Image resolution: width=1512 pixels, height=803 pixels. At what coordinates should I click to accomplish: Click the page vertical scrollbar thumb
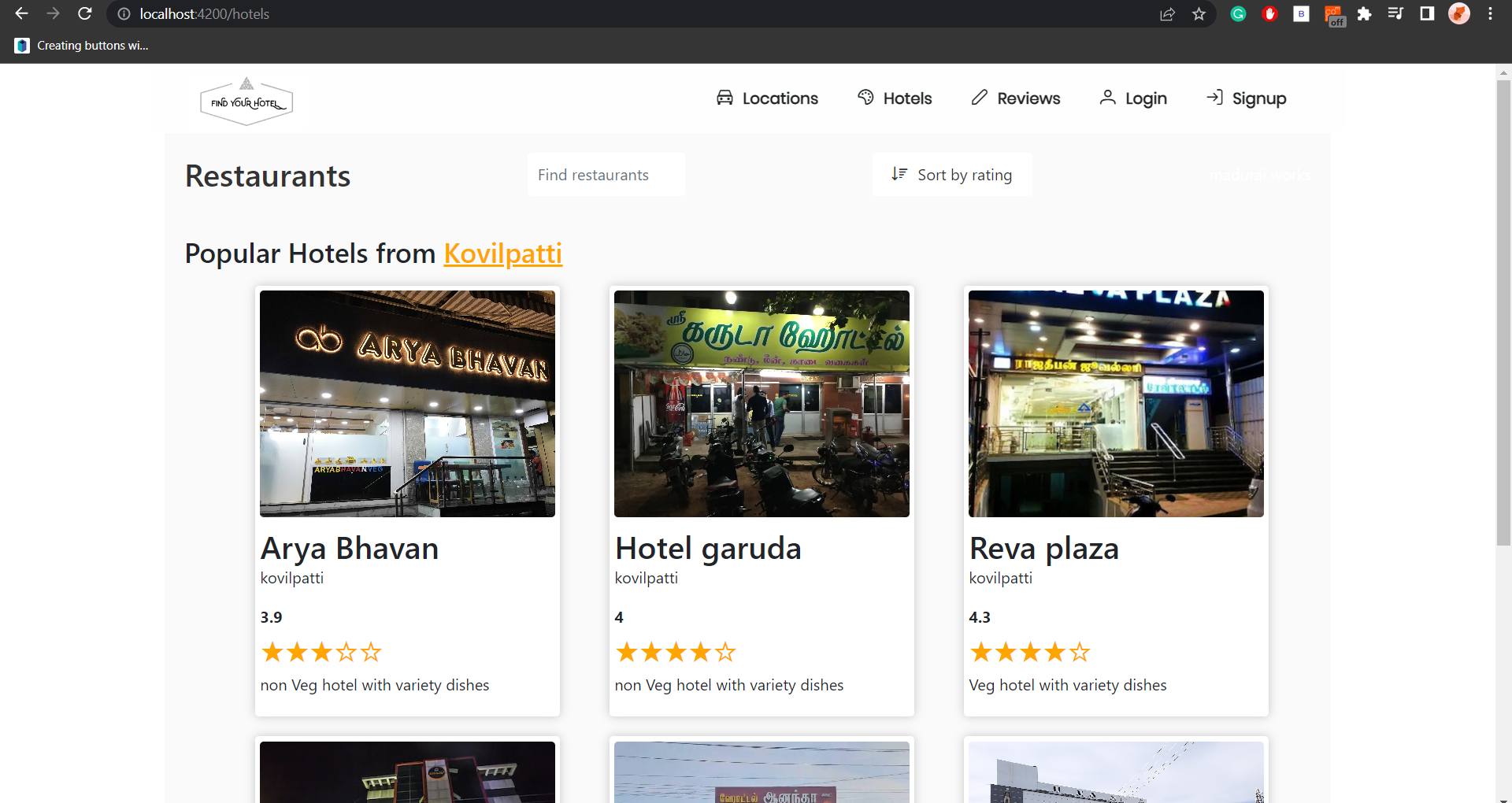coord(1503,312)
